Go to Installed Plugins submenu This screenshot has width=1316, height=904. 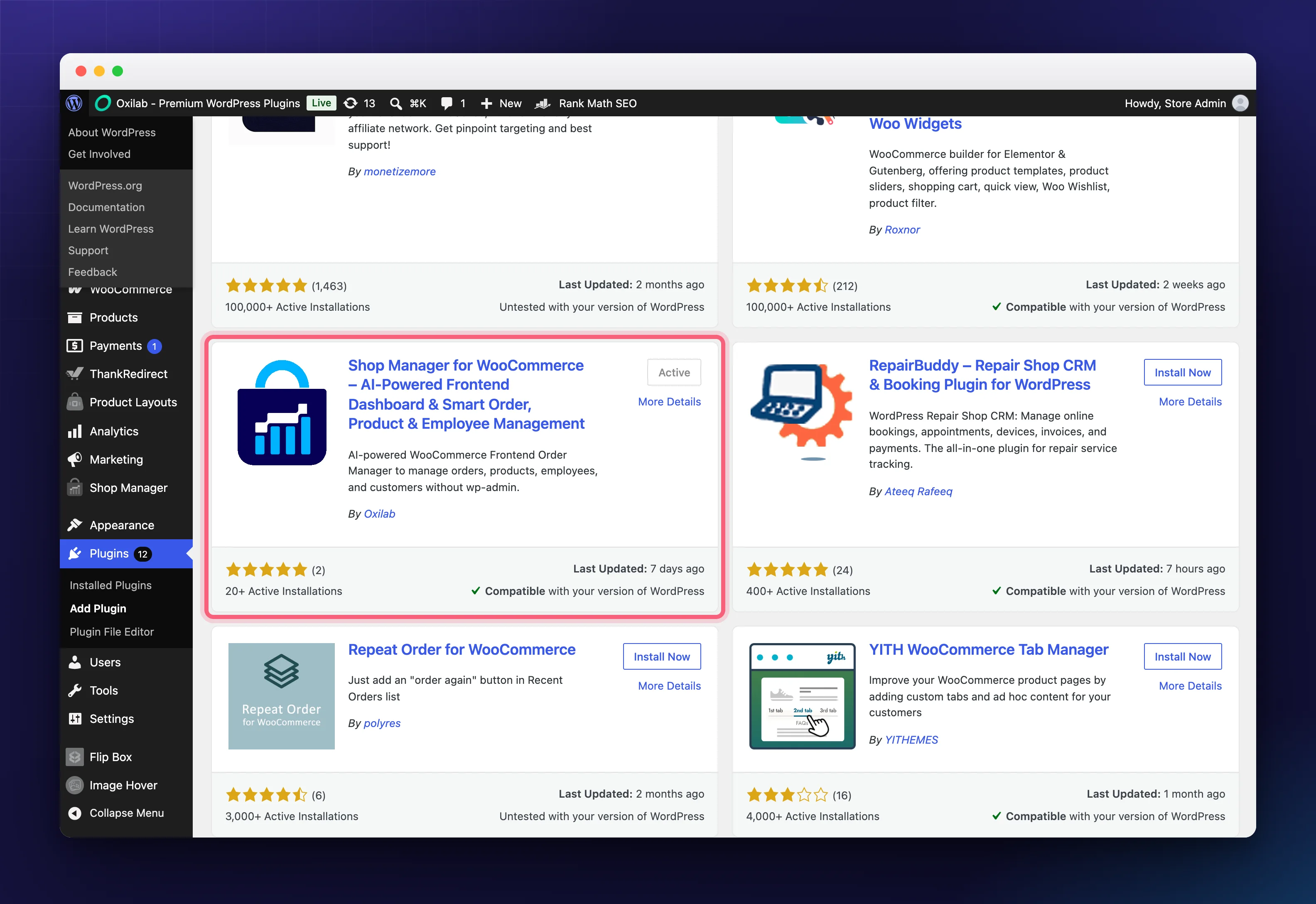(x=110, y=585)
